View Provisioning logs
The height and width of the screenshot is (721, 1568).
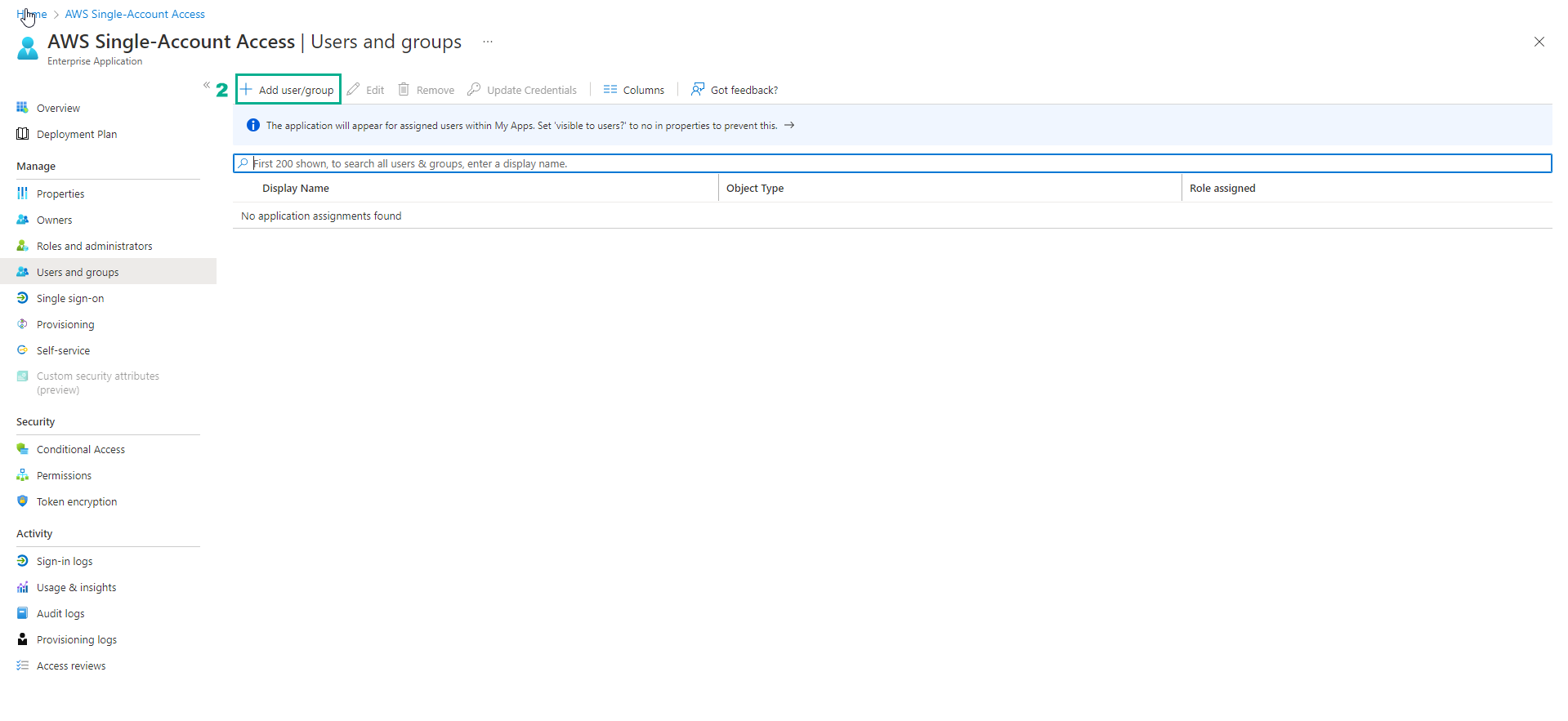pyautogui.click(x=77, y=639)
